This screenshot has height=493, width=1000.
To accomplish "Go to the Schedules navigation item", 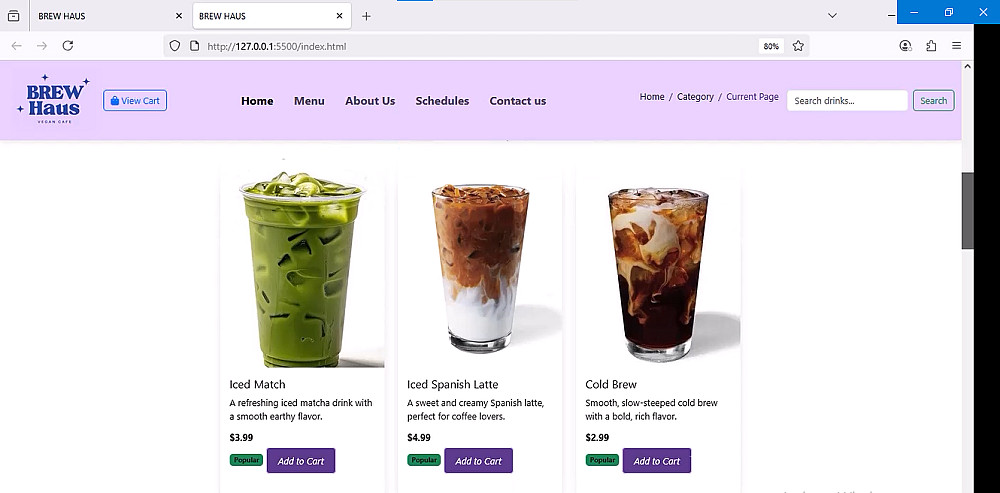I will pos(442,101).
